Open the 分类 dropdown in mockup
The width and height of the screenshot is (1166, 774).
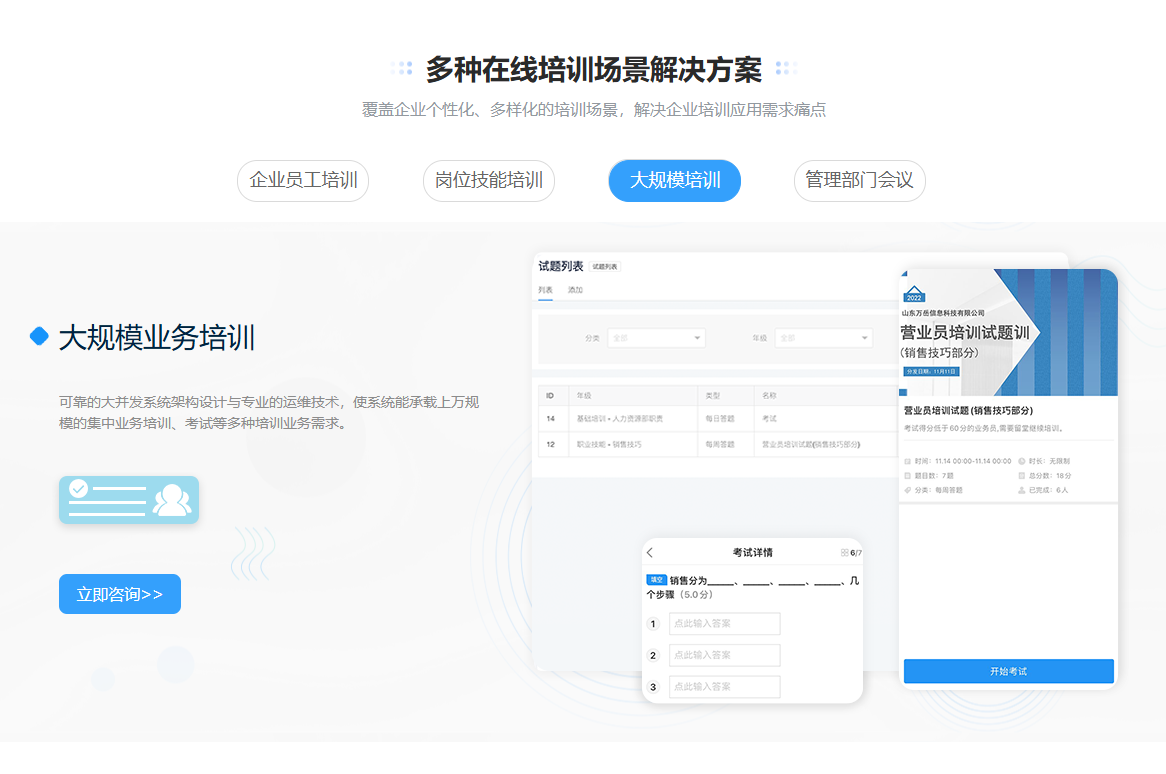(656, 338)
